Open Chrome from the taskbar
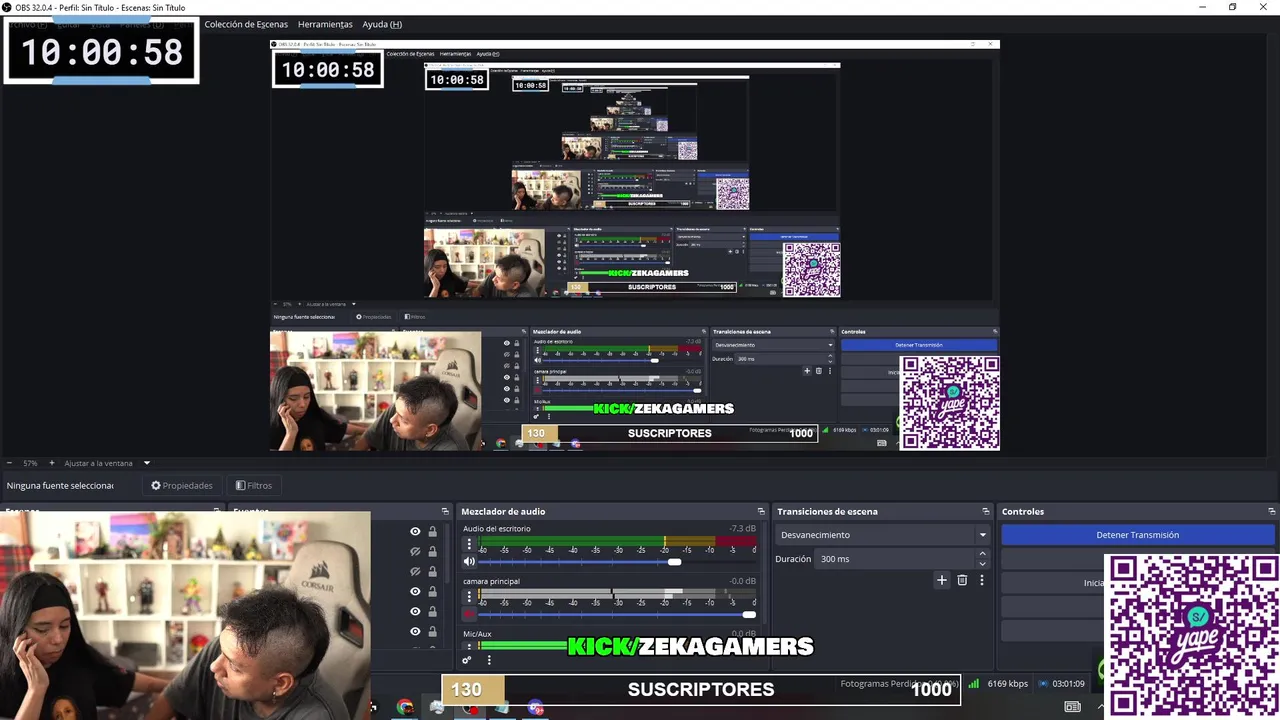This screenshot has width=1280, height=720. 405,707
